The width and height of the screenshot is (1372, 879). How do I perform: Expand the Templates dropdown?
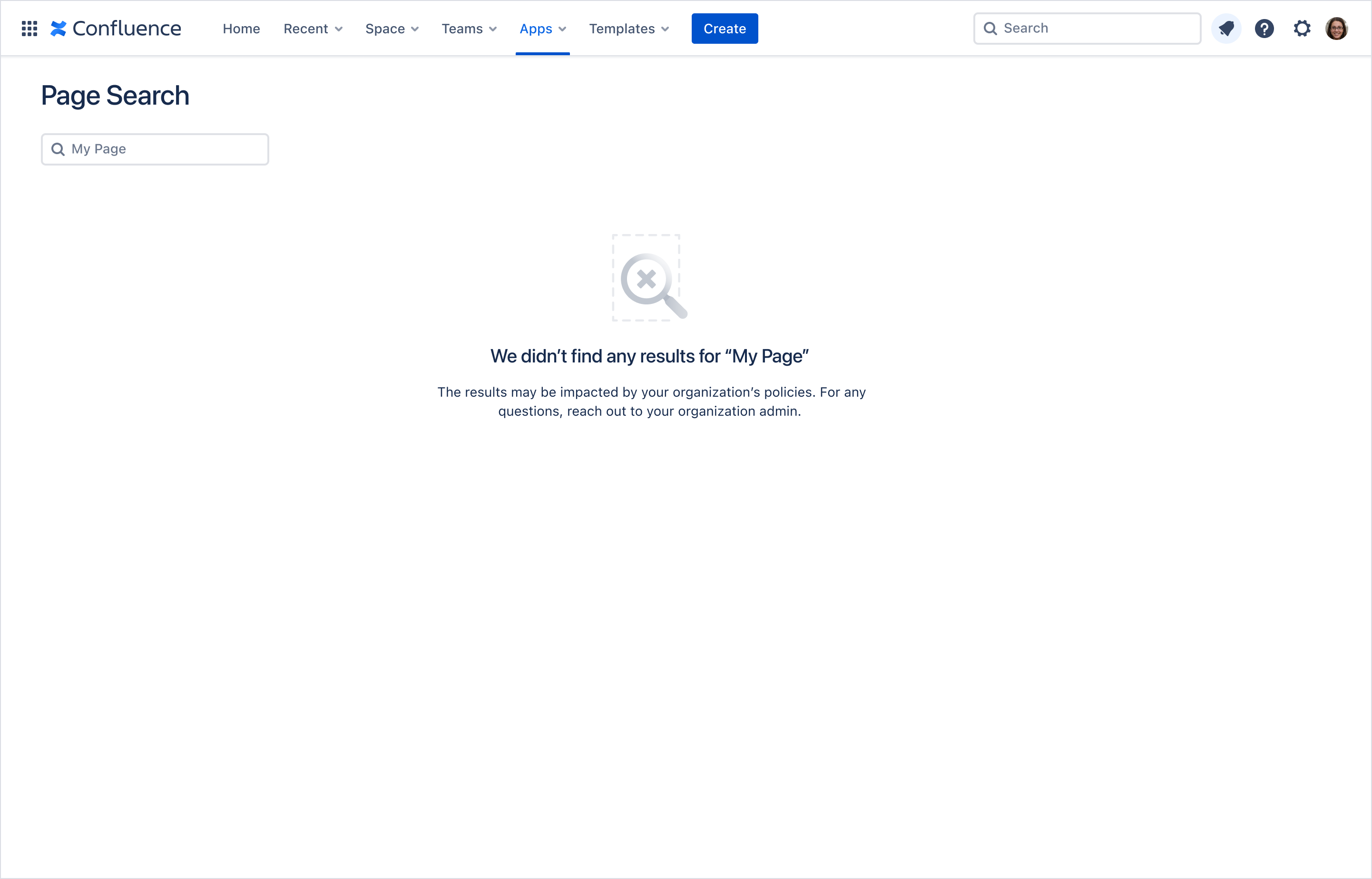coord(628,29)
